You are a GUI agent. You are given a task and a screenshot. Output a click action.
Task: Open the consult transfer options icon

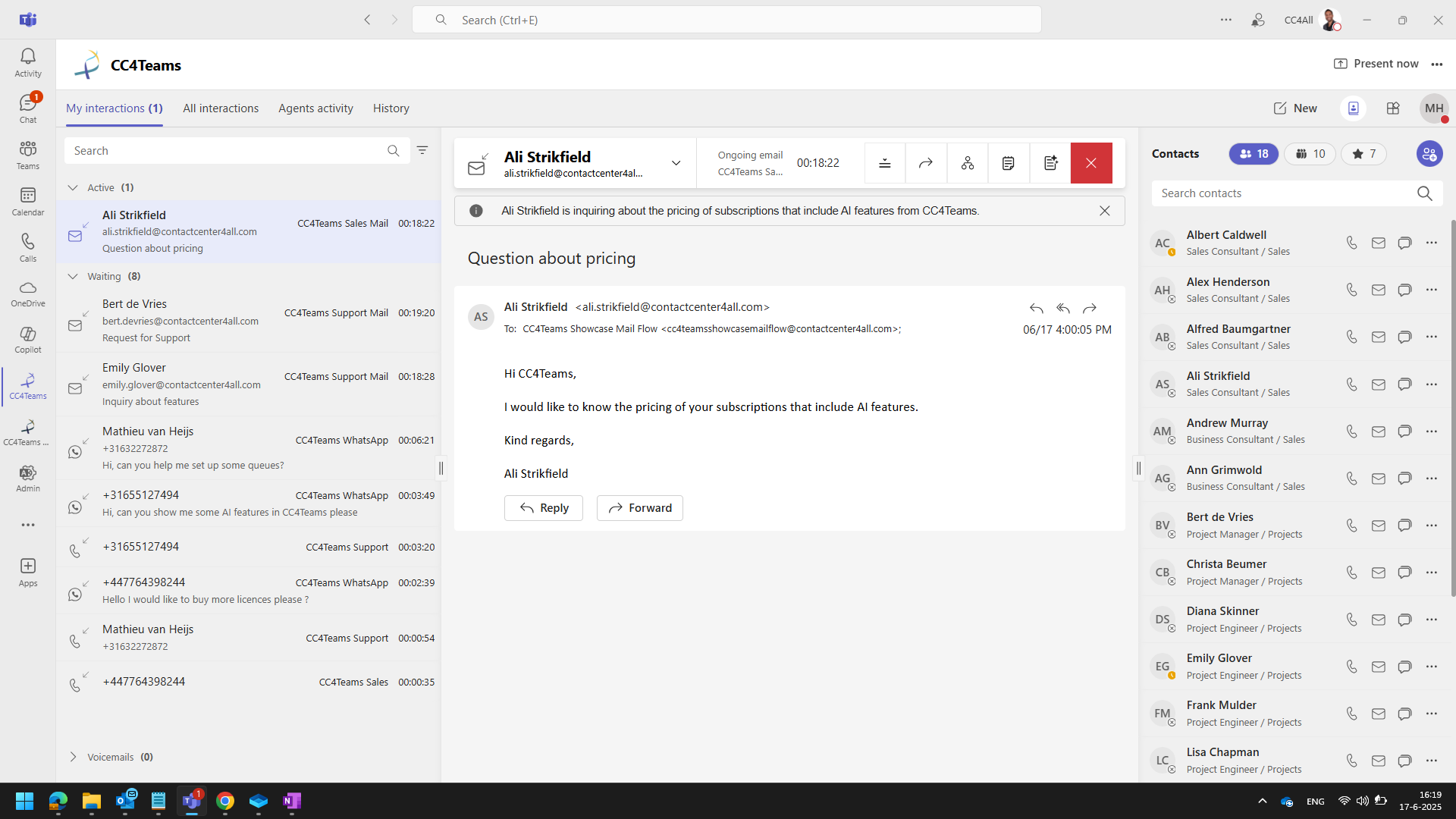968,162
